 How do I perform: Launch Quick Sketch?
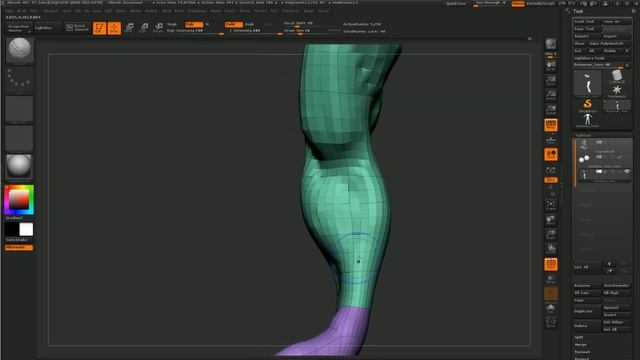[77, 28]
